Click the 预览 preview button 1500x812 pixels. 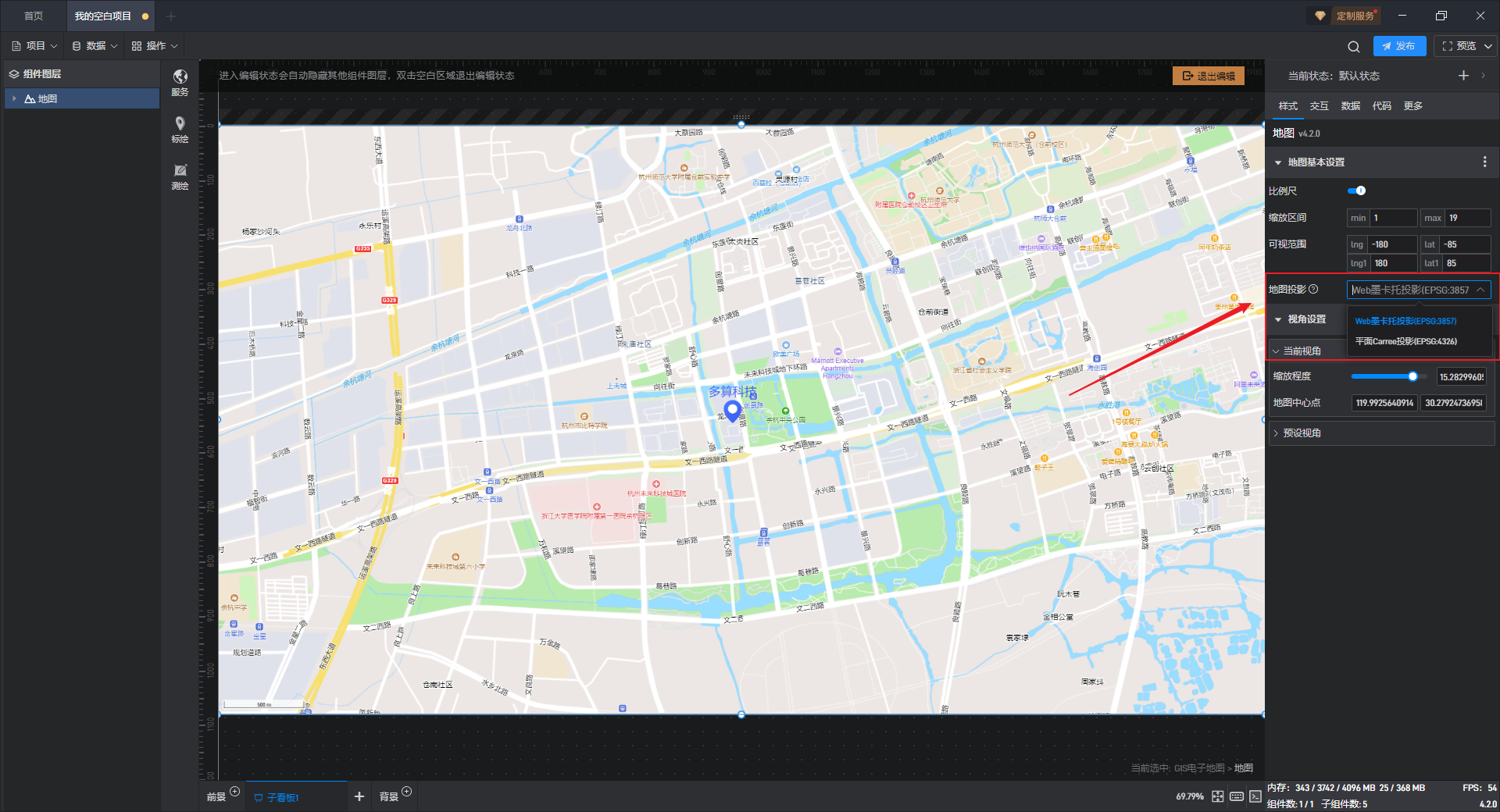tap(1459, 46)
